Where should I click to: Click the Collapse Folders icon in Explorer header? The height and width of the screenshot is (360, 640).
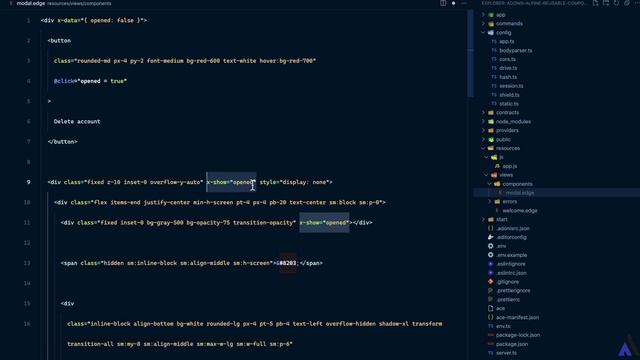pyautogui.click(x=627, y=3)
